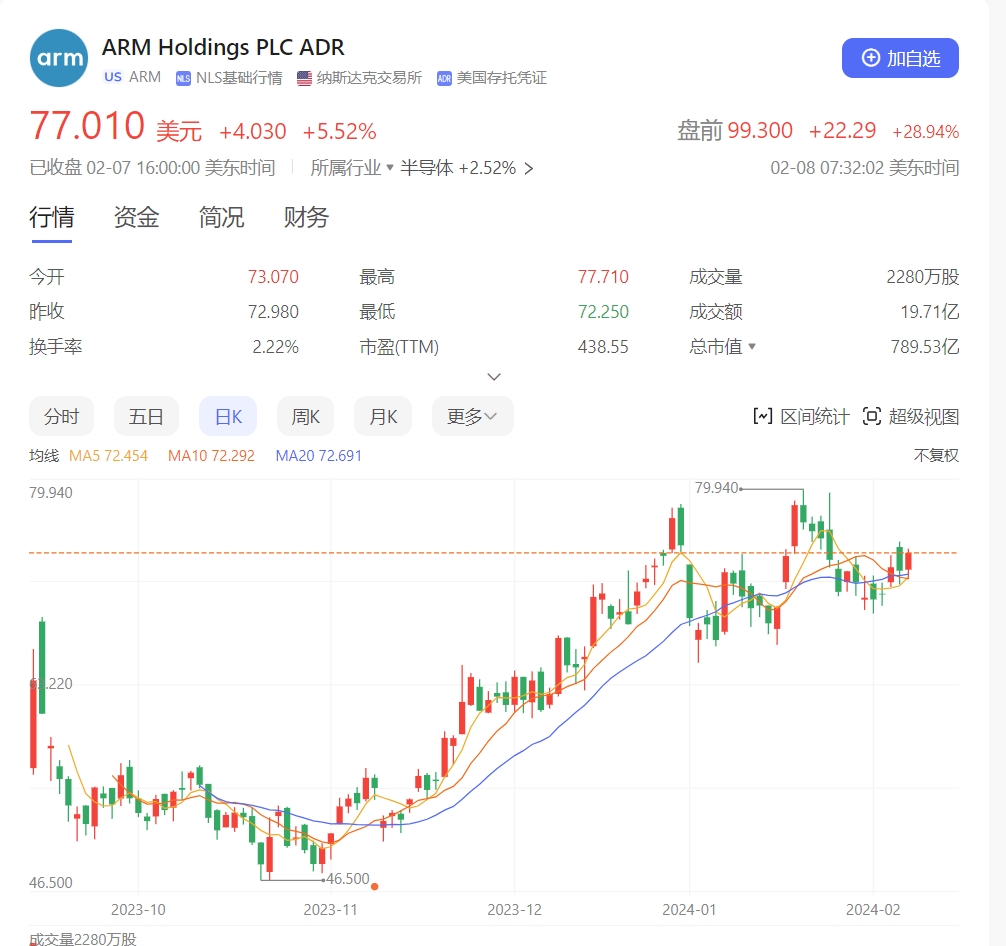Click pre-market change +28.94%

tap(925, 132)
